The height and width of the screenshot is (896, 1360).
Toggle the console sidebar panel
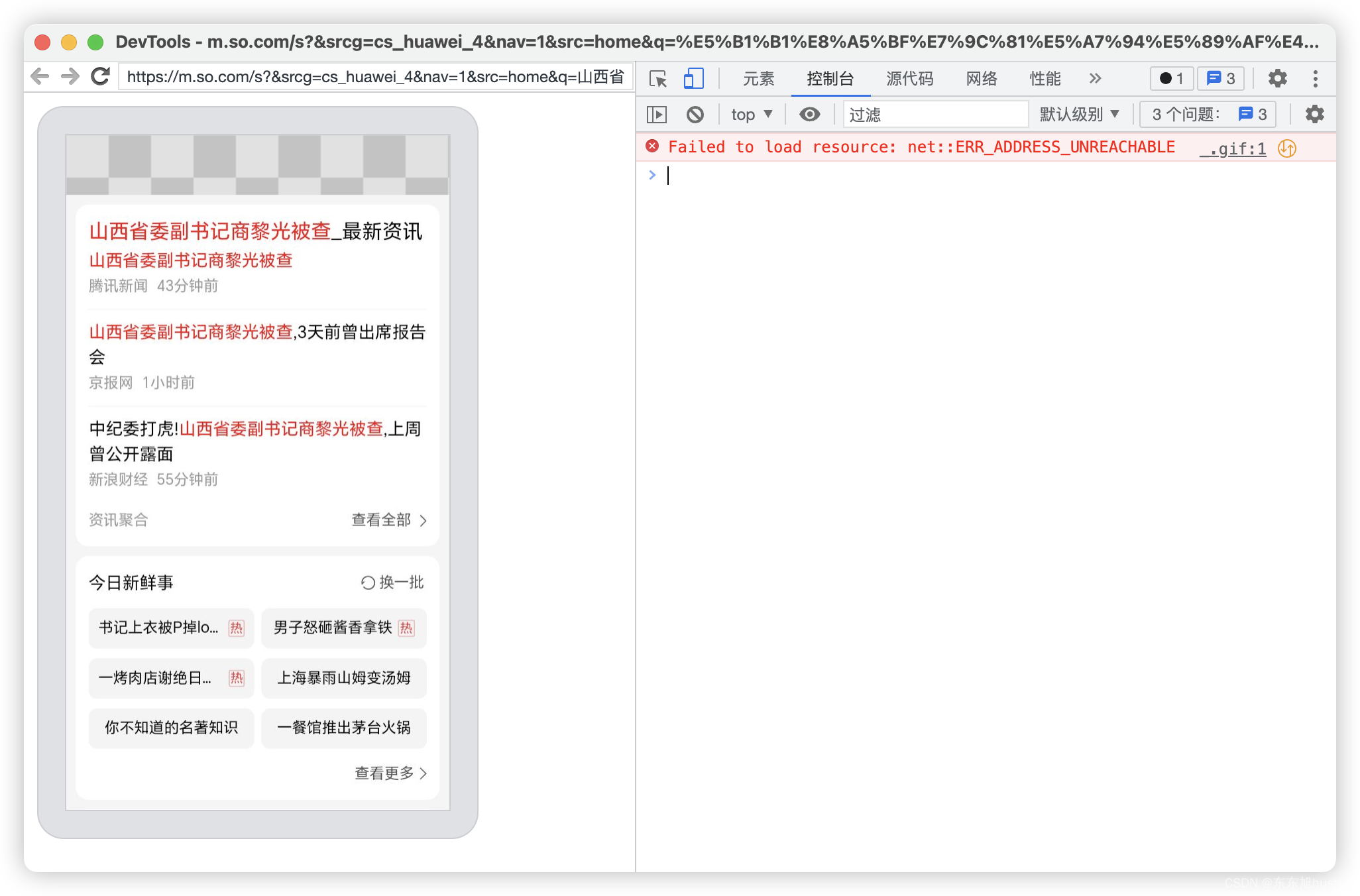(656, 115)
